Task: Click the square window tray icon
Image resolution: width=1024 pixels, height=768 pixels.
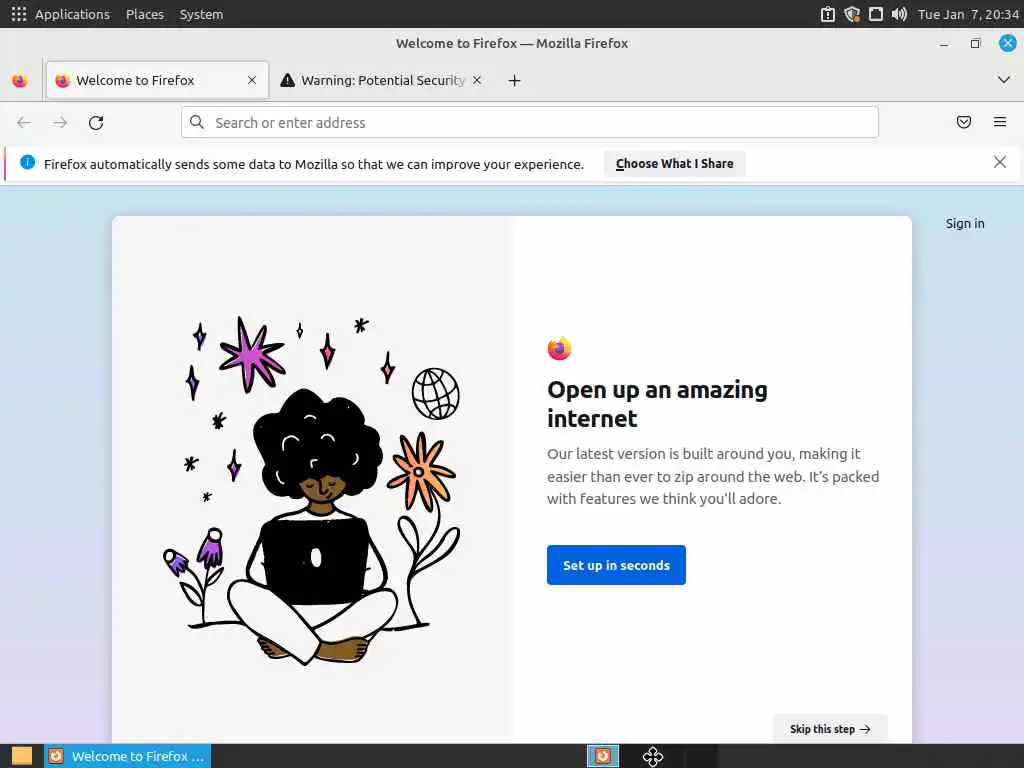Action: coord(876,14)
